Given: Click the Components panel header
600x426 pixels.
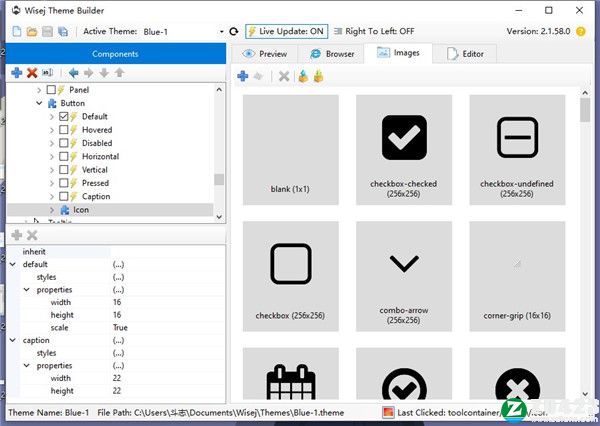Looking at the screenshot, I should click(x=116, y=54).
